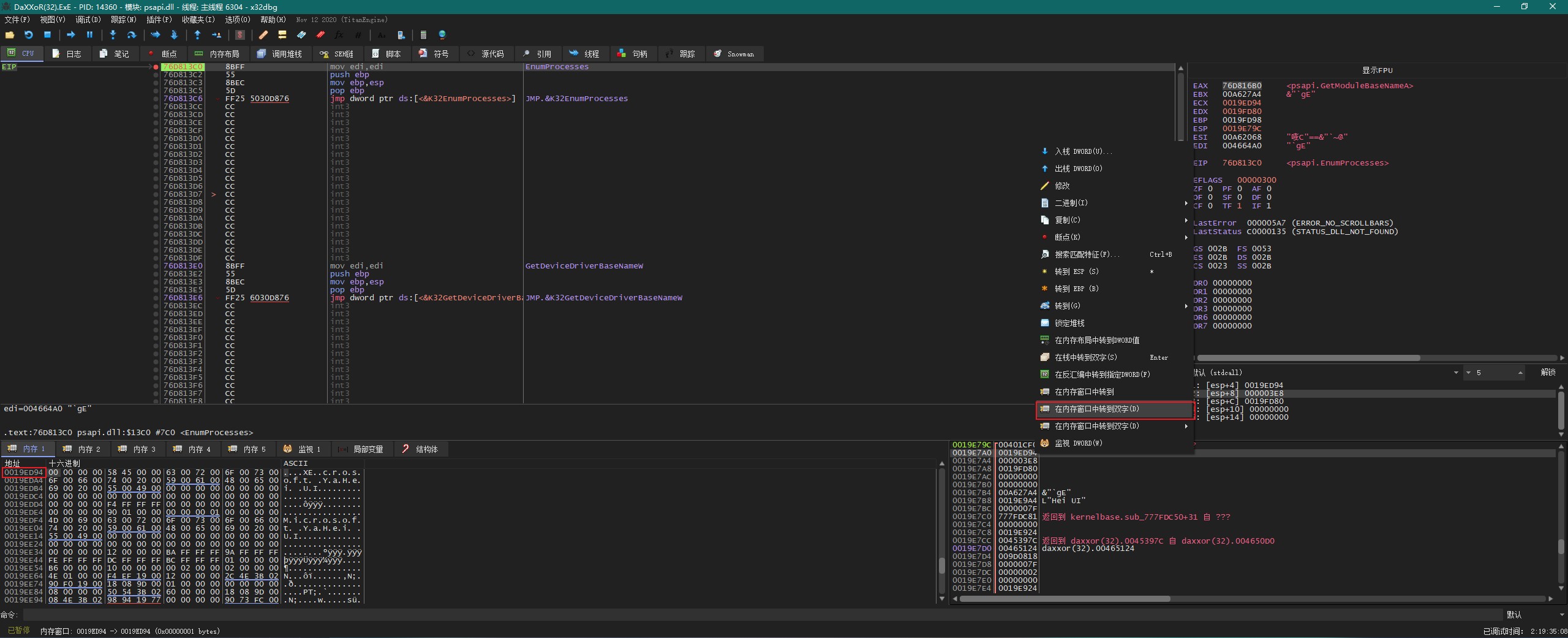Open the 调试(D) menu
1568x638 pixels.
pyautogui.click(x=88, y=20)
